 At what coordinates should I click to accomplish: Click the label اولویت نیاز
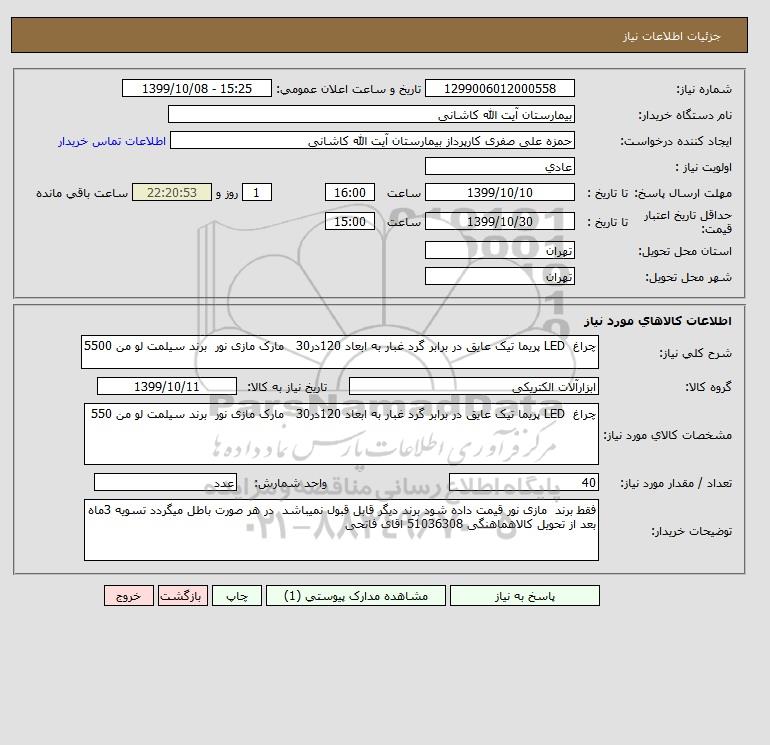pyautogui.click(x=704, y=167)
